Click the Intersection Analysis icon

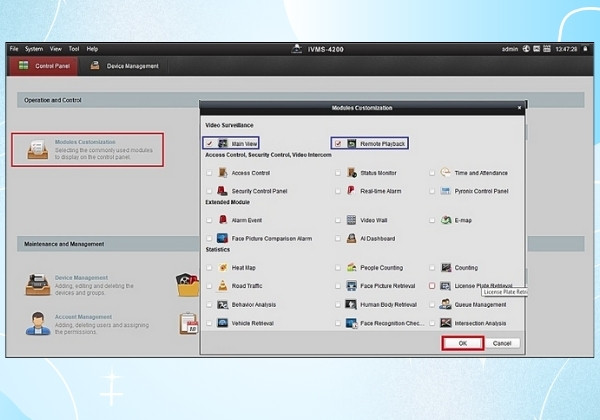pyautogui.click(x=445, y=323)
